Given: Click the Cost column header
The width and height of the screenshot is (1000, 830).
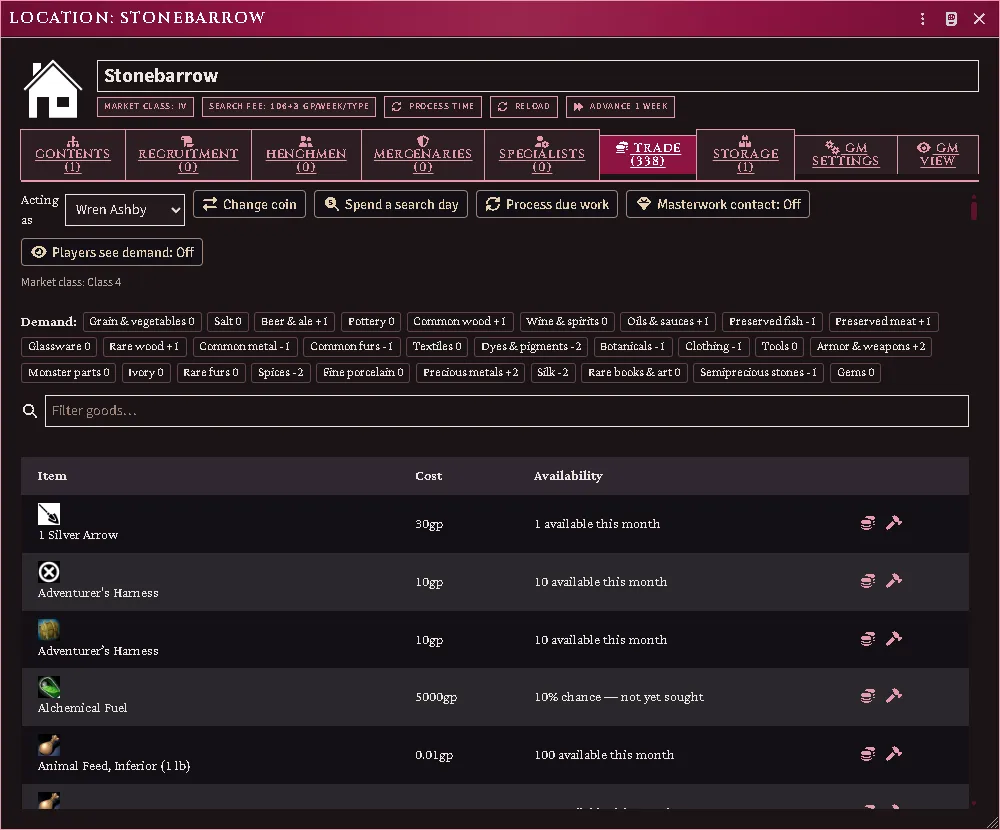Looking at the screenshot, I should (429, 476).
